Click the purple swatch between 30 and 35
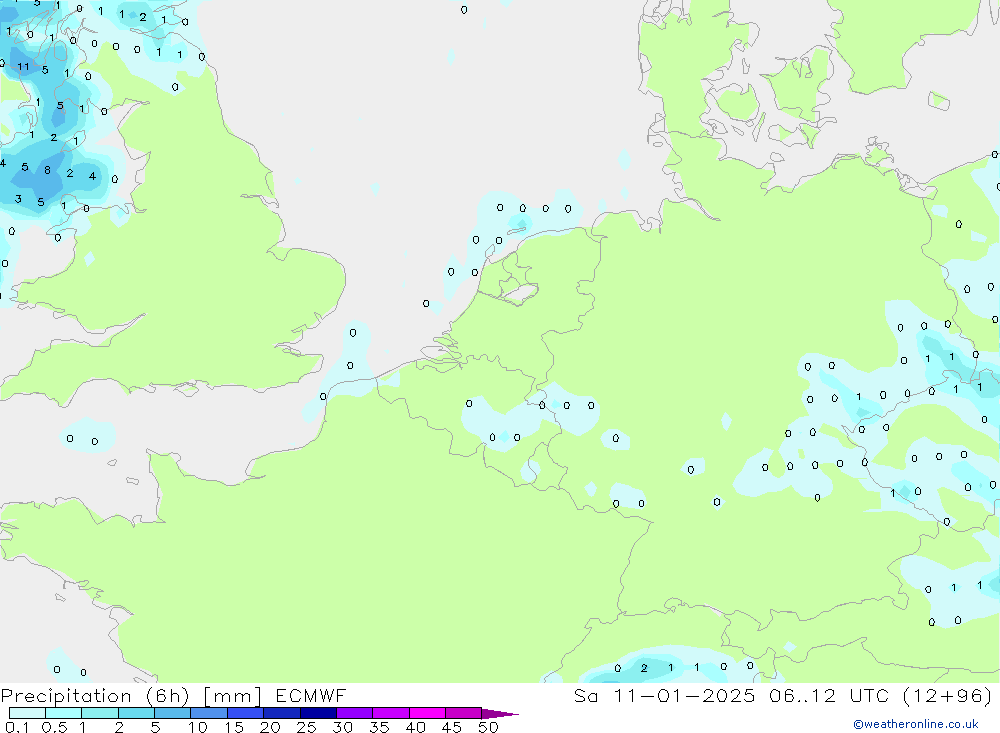Screen dimensions: 1000x733 coord(354,714)
